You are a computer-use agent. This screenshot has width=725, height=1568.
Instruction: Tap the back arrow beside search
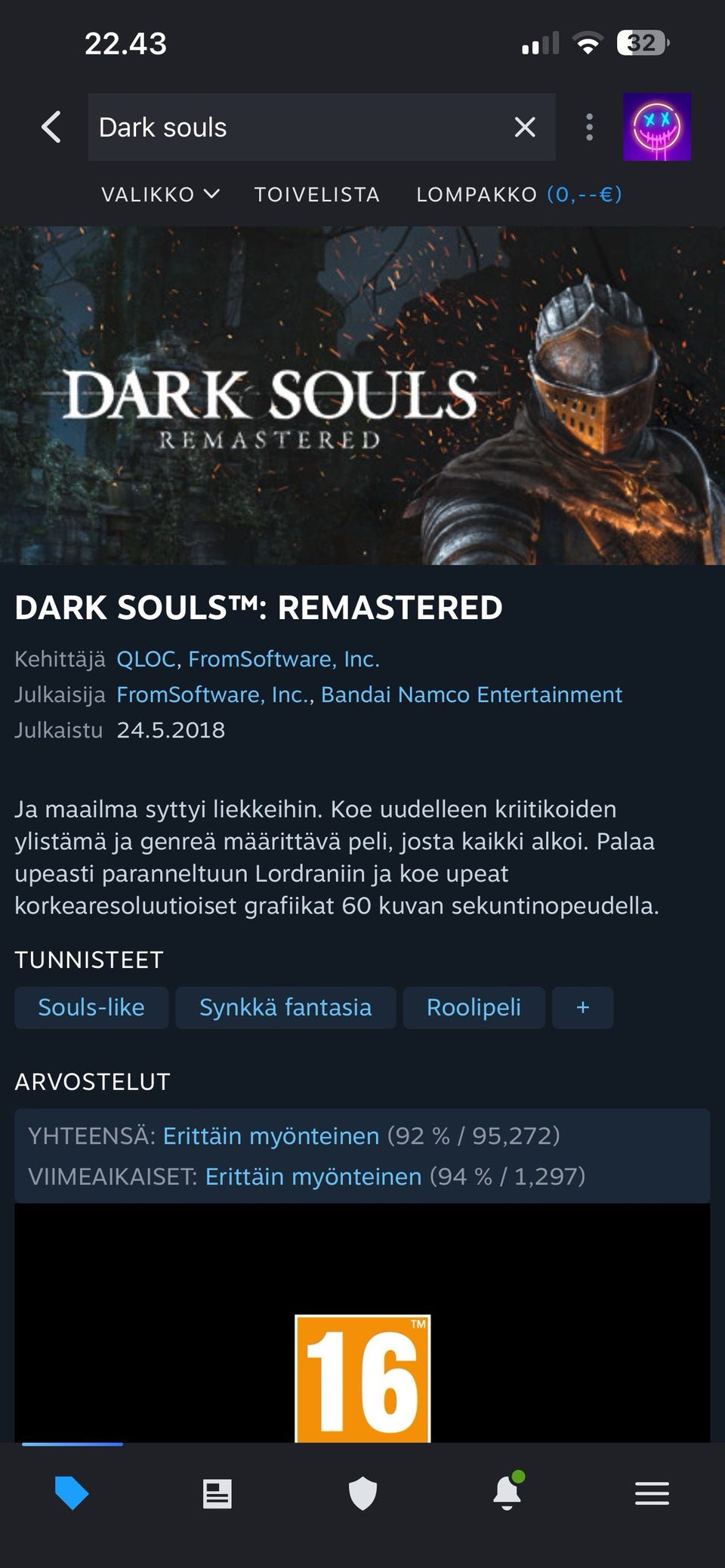[51, 127]
